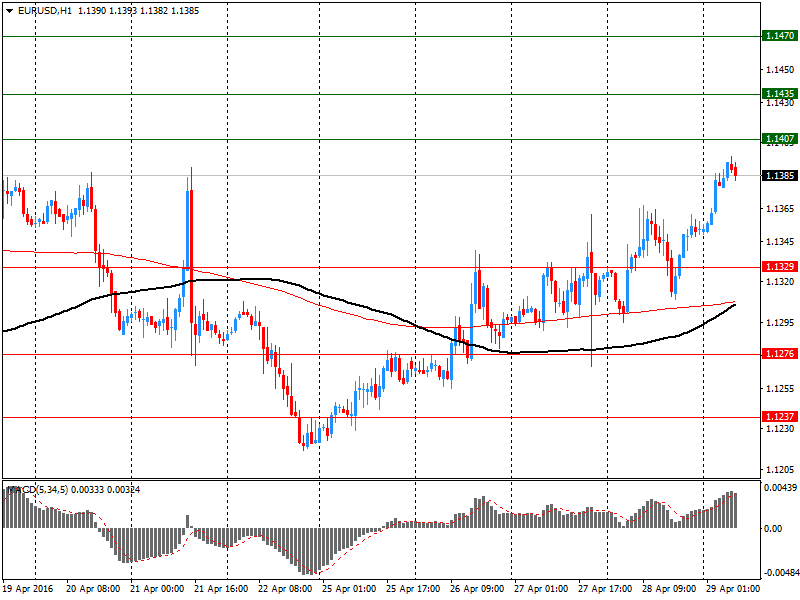The width and height of the screenshot is (800, 600).
Task: Select the MACD(5,34,5) indicator label
Action: [37, 490]
